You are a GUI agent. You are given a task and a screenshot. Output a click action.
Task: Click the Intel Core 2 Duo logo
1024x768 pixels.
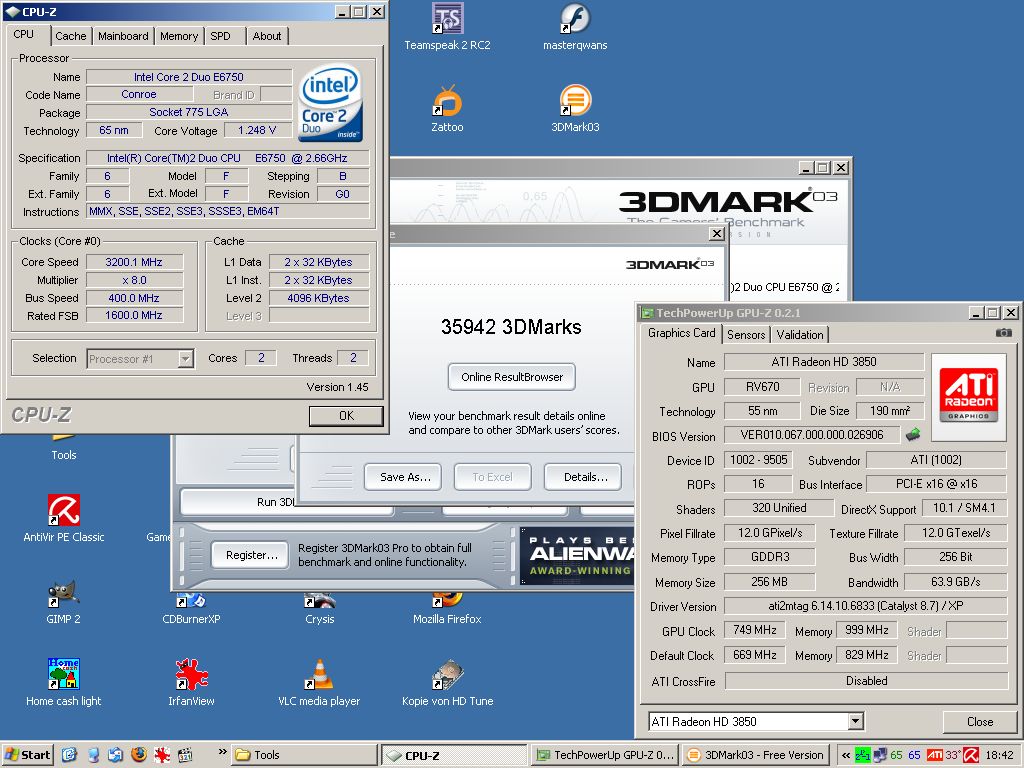(x=330, y=103)
